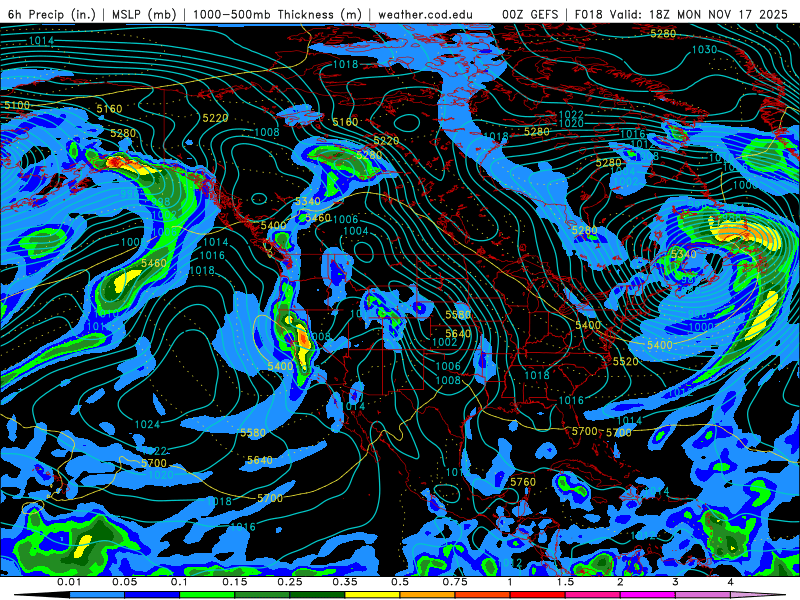Image resolution: width=800 pixels, height=600 pixels.
Task: Click the dark green 0.25–0.35 legend swatch
Action: 317,595
